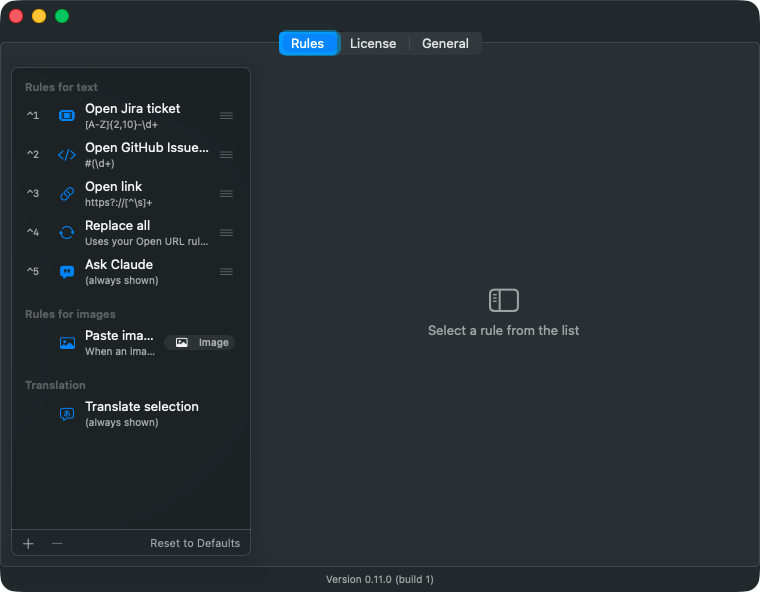Click Reset to Defaults

click(x=195, y=544)
